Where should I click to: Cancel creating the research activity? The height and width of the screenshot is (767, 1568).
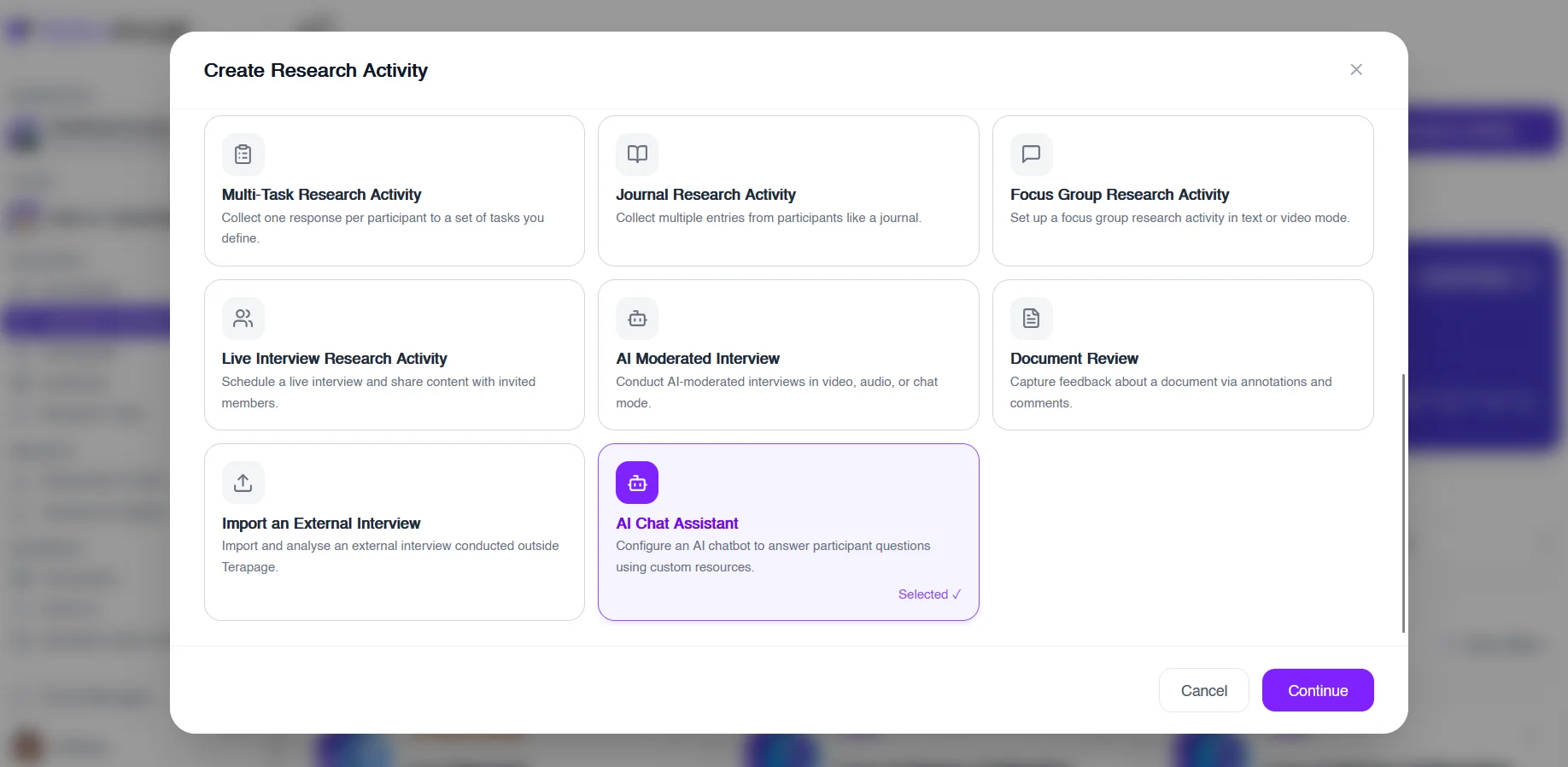tap(1204, 690)
